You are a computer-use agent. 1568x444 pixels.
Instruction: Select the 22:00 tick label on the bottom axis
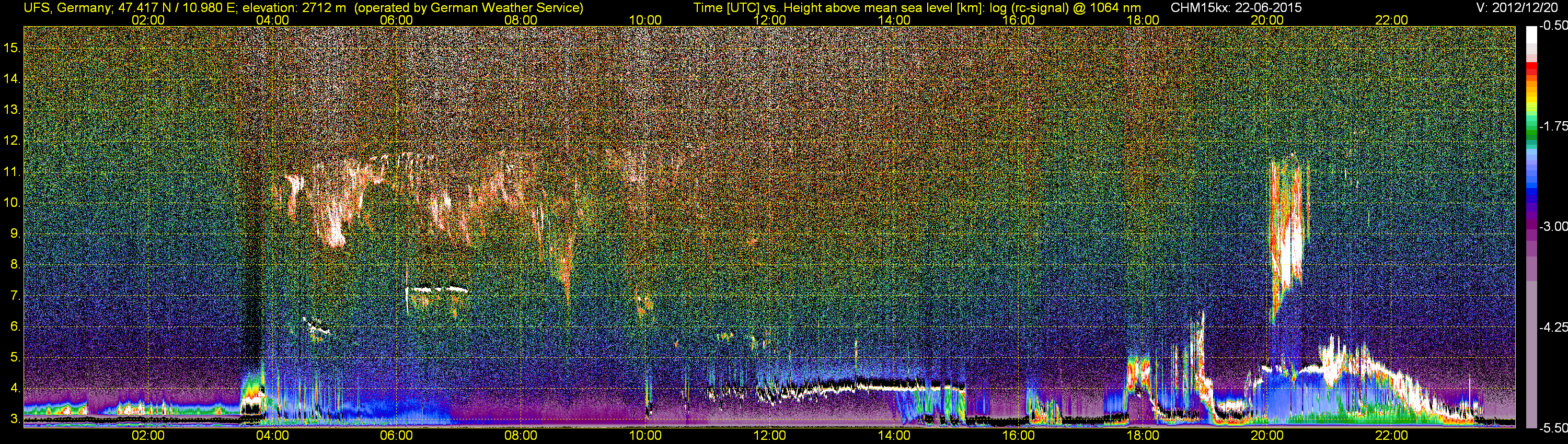tap(1391, 436)
